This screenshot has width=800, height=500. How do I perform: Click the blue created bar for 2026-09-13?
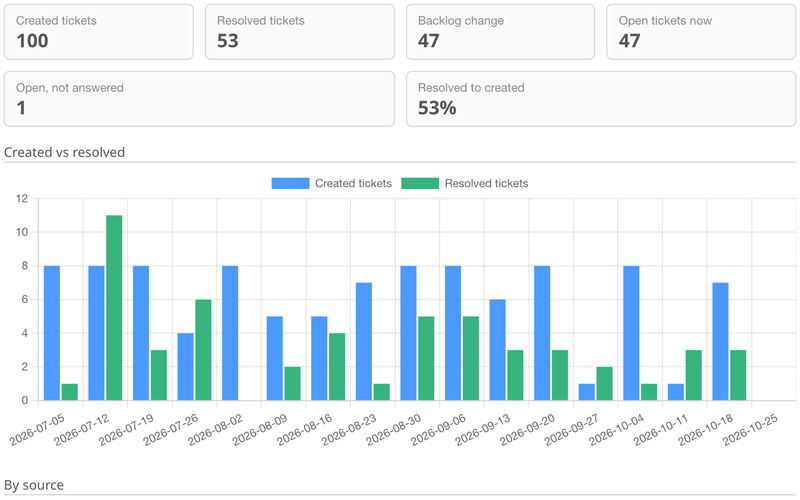point(497,350)
